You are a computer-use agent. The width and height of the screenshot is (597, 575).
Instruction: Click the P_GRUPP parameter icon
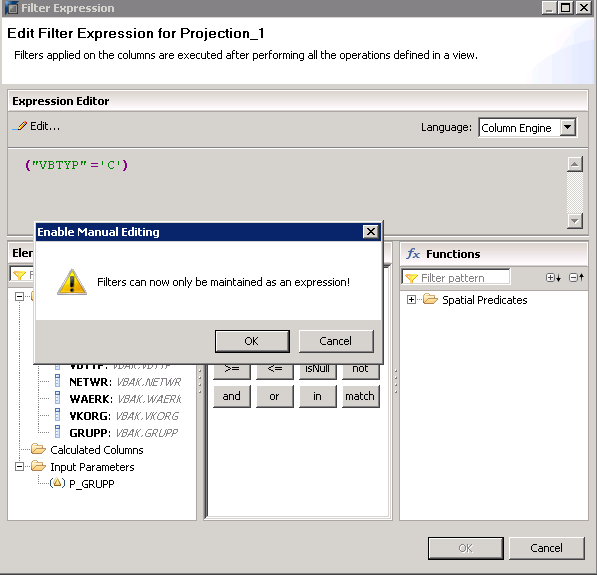click(57, 483)
